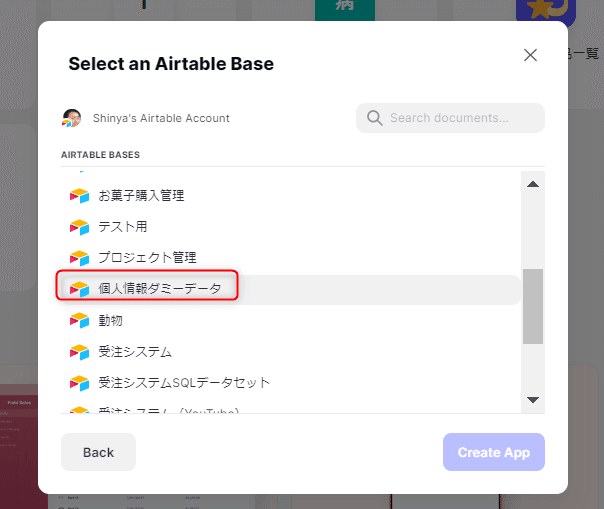The height and width of the screenshot is (509, 604).
Task: Select the 個人情報ダミーデータ base
Action: (290, 289)
